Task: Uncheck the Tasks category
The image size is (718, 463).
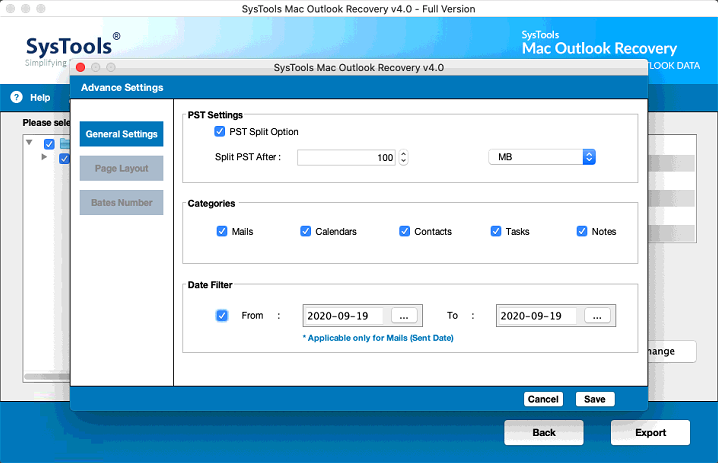Action: click(496, 231)
